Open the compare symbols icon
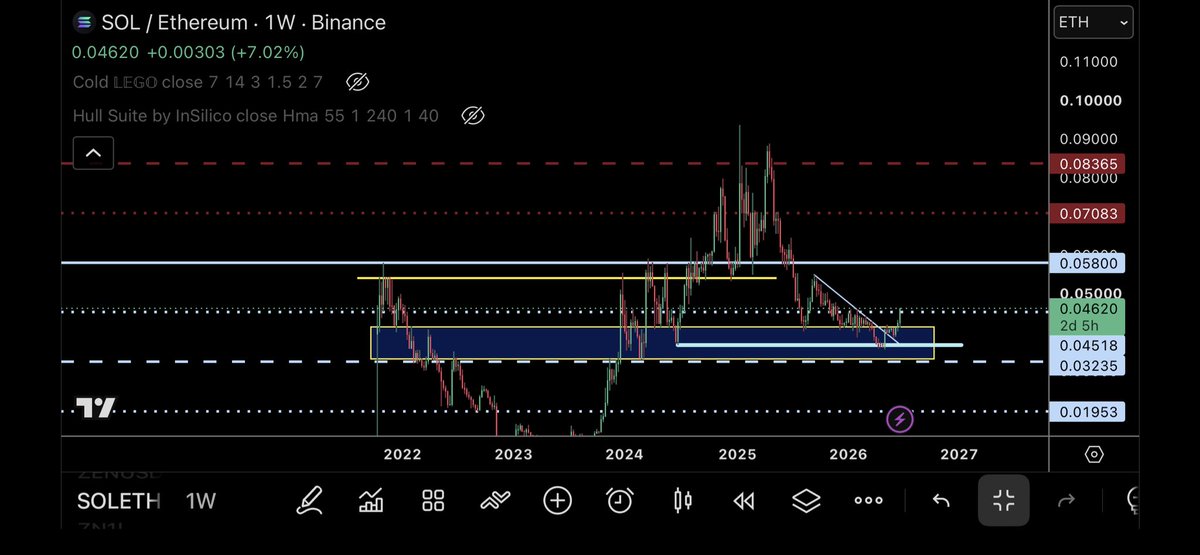 tap(496, 500)
